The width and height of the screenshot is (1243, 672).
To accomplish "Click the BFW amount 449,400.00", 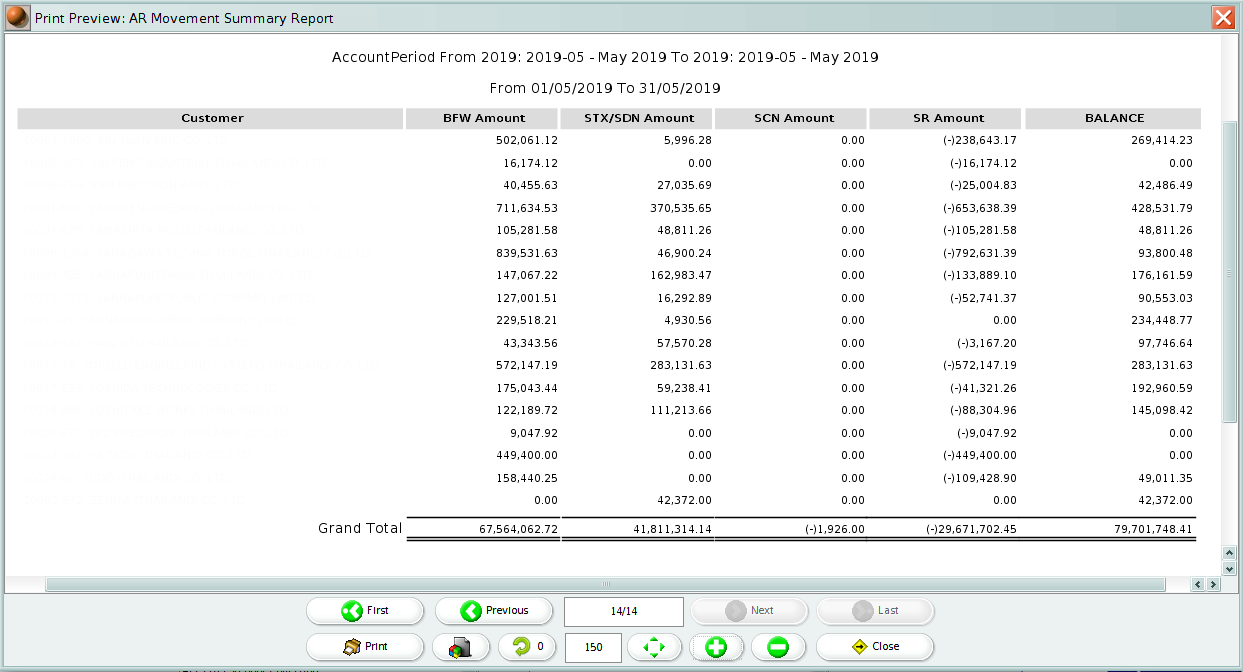I will (x=526, y=455).
